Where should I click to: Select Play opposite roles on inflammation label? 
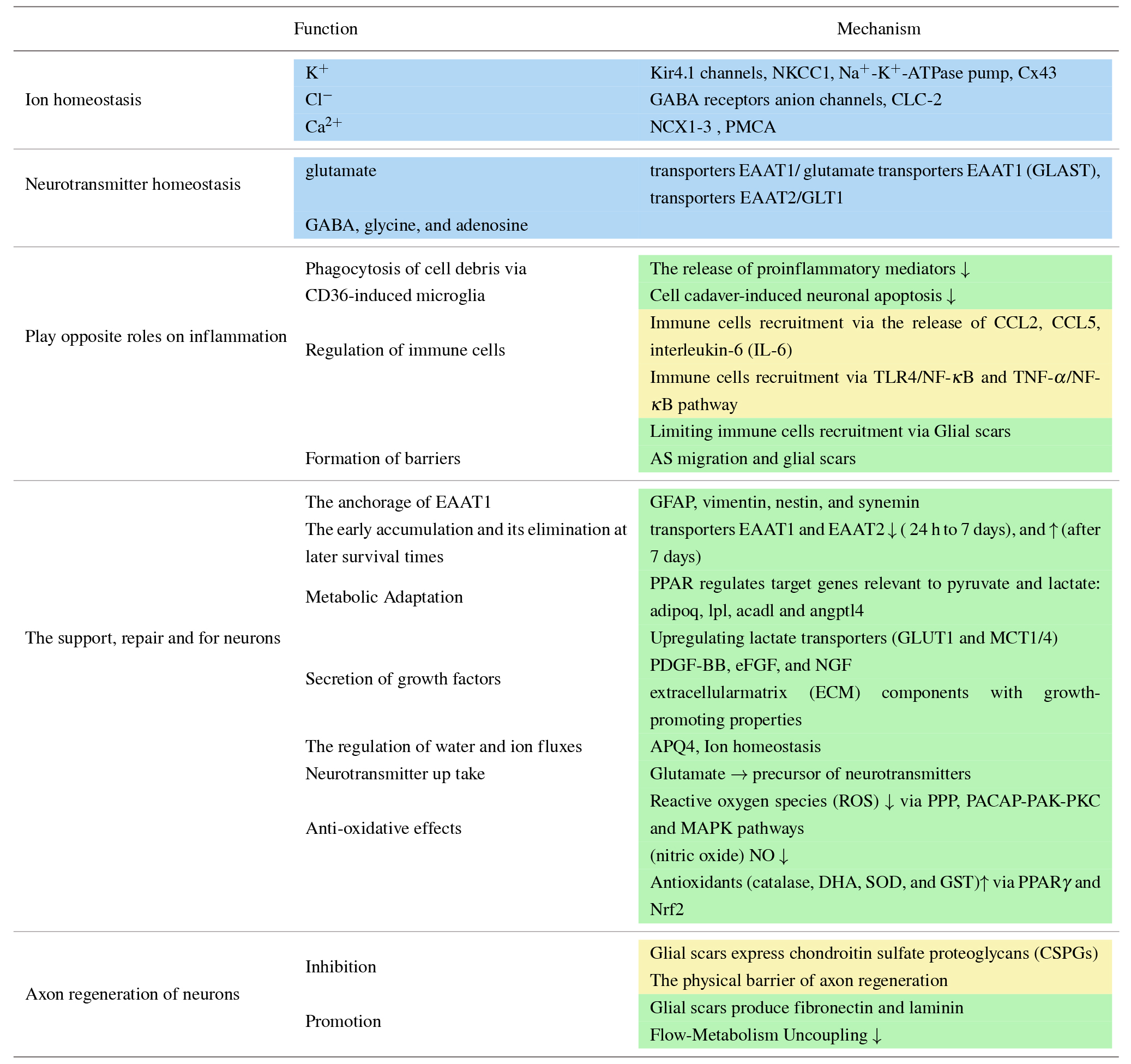155,336
